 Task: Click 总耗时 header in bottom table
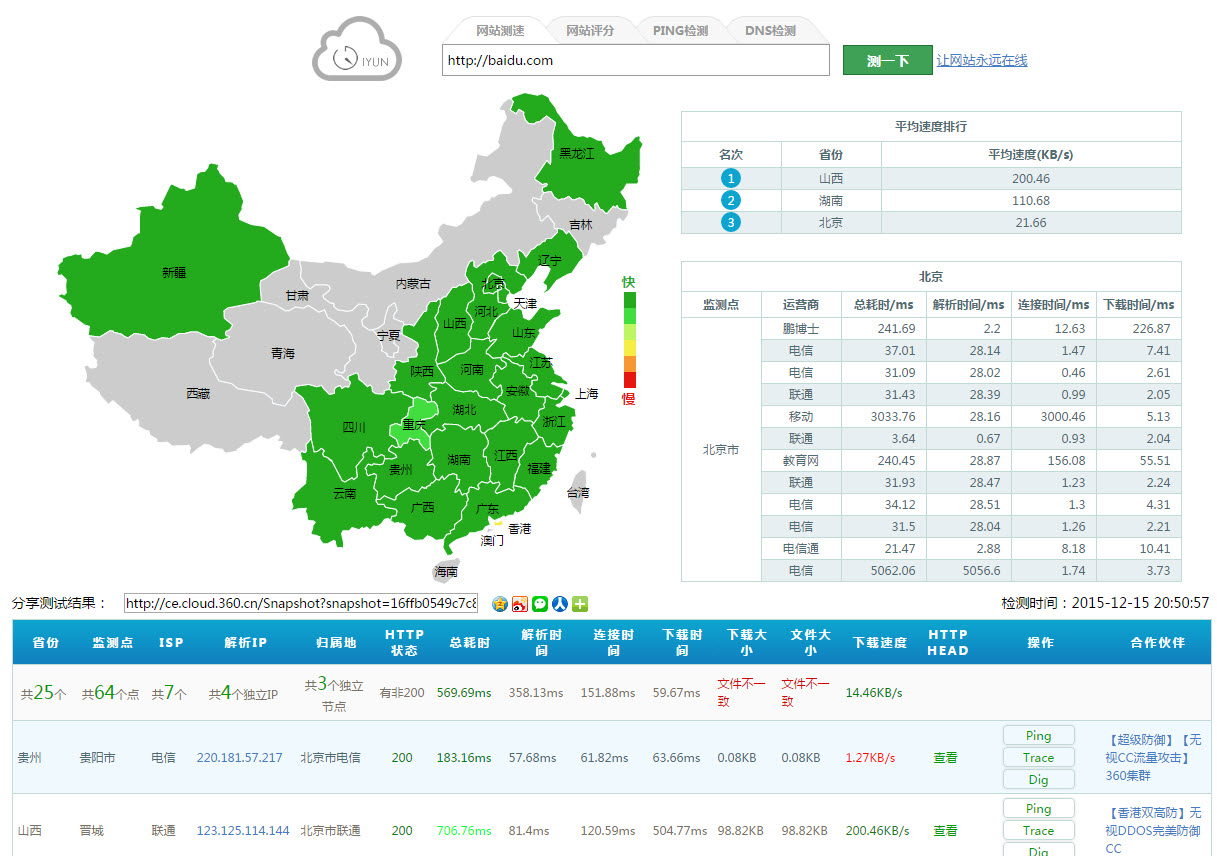tap(469, 642)
